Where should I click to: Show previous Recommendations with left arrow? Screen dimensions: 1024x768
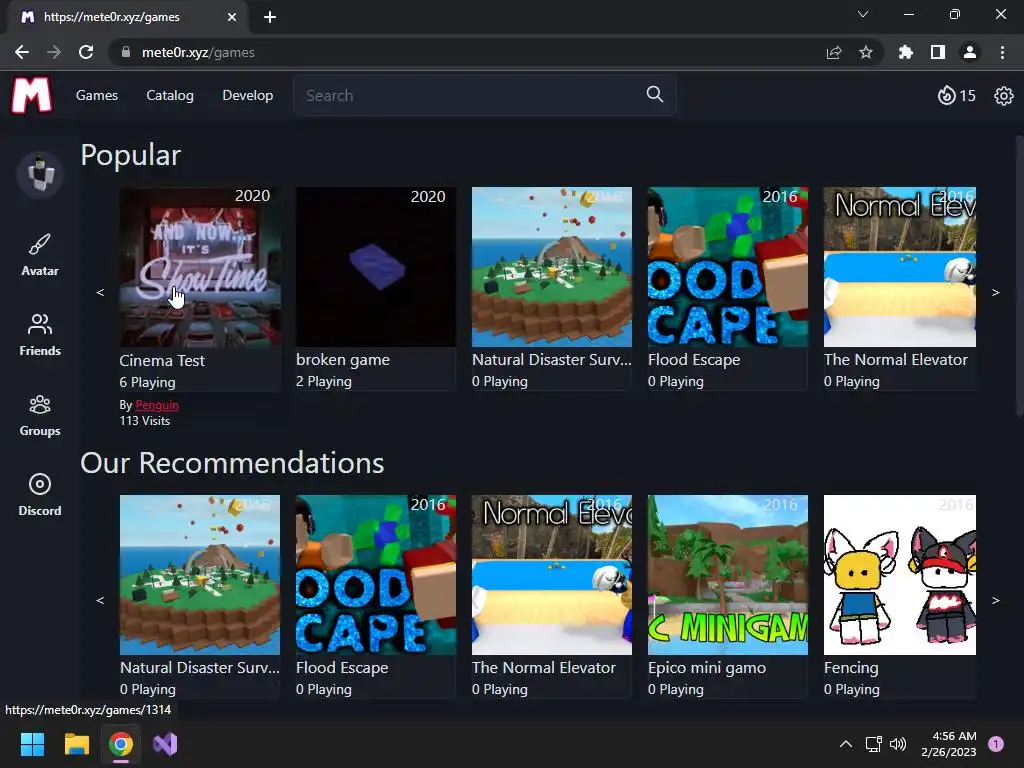click(100, 600)
